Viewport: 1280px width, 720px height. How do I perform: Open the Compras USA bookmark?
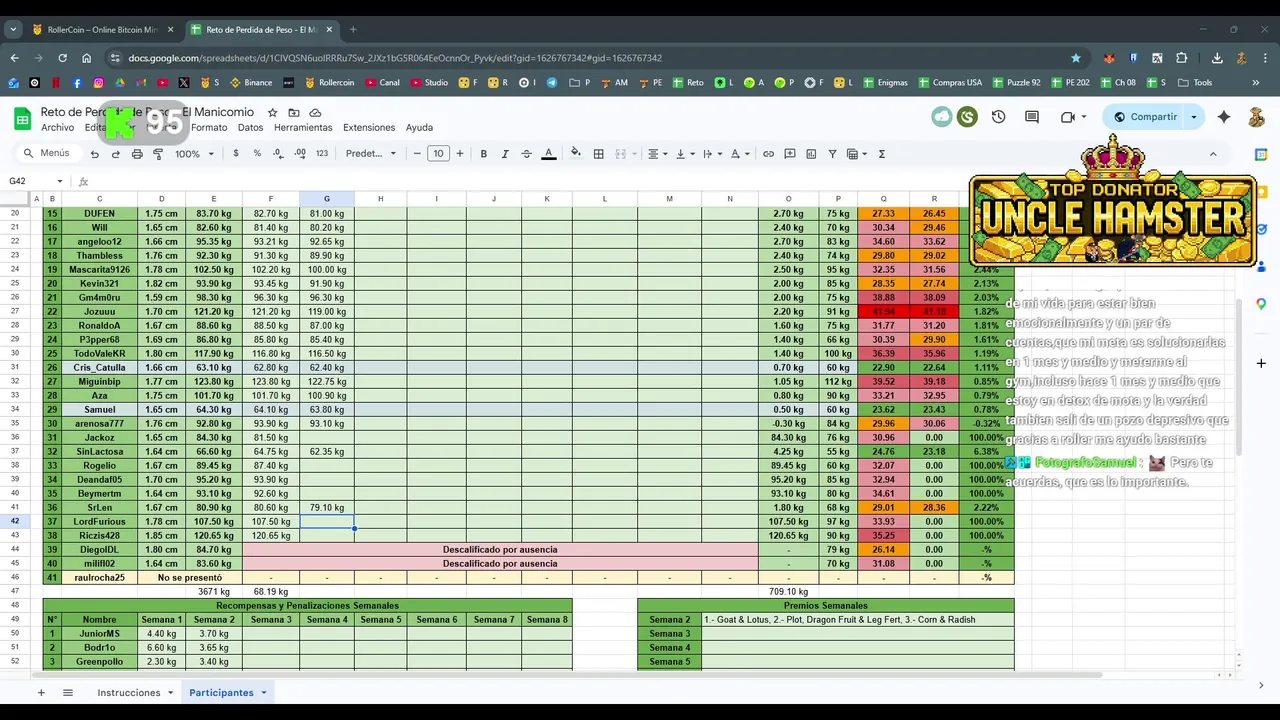click(949, 83)
